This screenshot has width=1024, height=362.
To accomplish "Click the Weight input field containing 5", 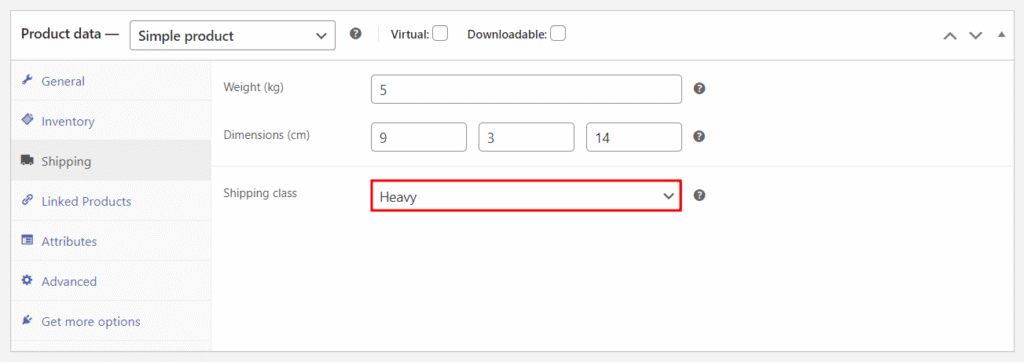I will (x=526, y=89).
